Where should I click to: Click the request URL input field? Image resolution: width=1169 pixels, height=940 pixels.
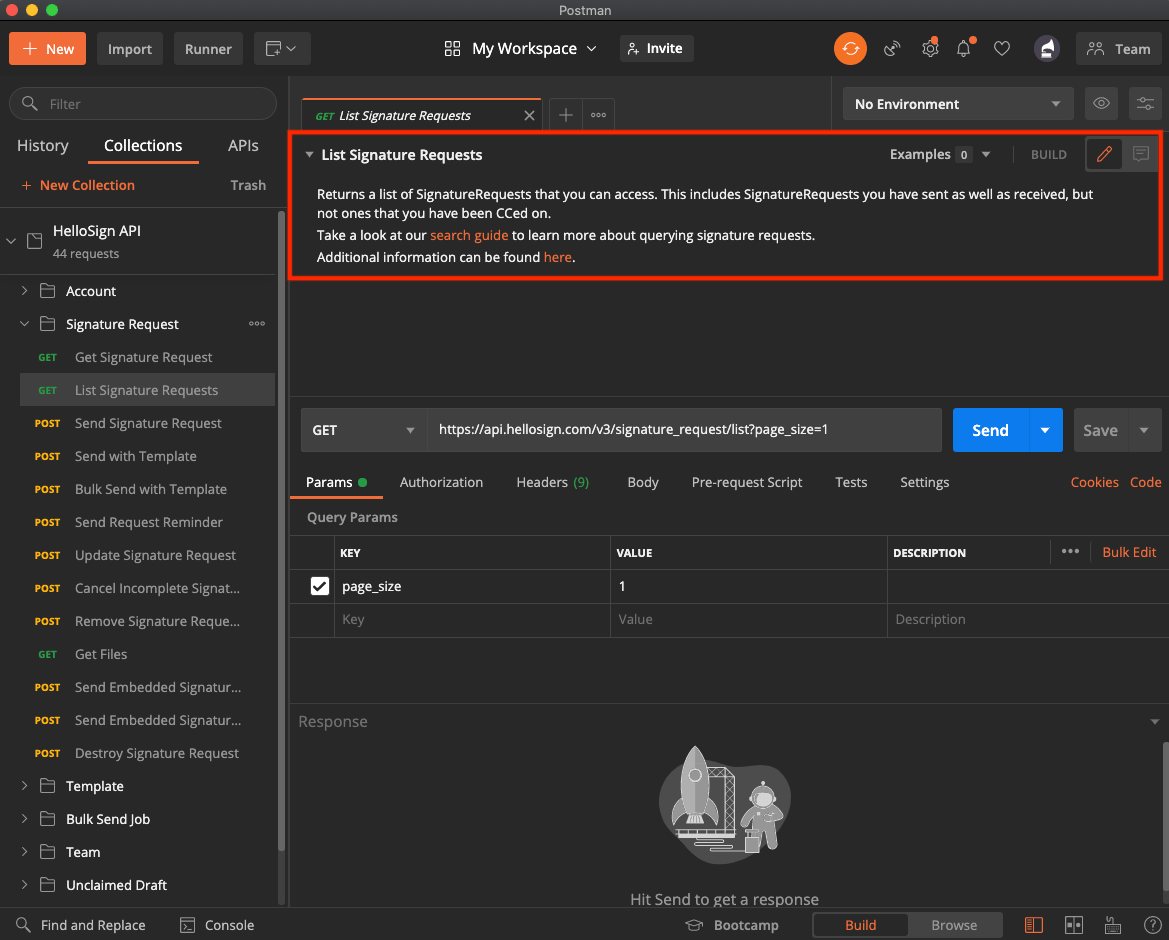click(x=684, y=430)
